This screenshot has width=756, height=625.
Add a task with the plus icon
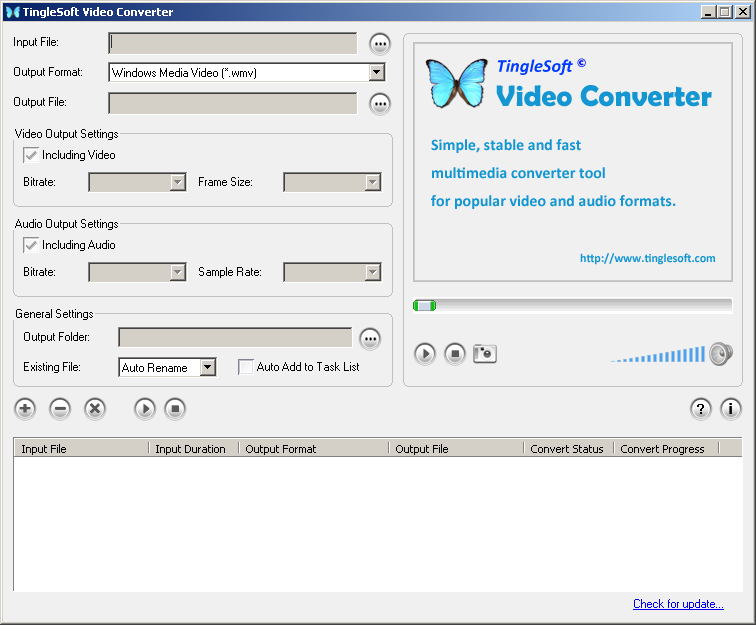coord(25,409)
